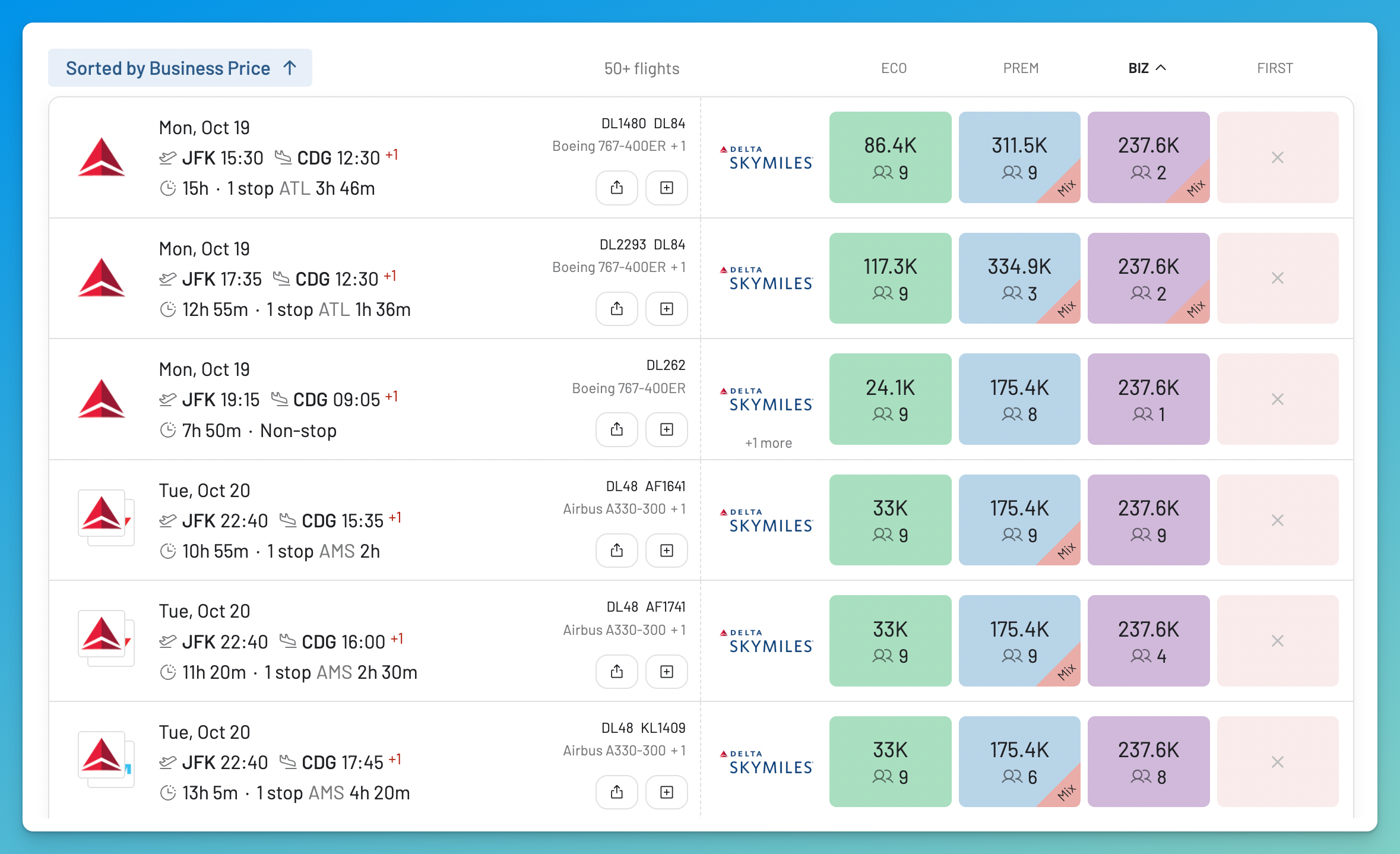Click share icon for DL1480 DL84 flight
This screenshot has height=854, width=1400.
617,188
